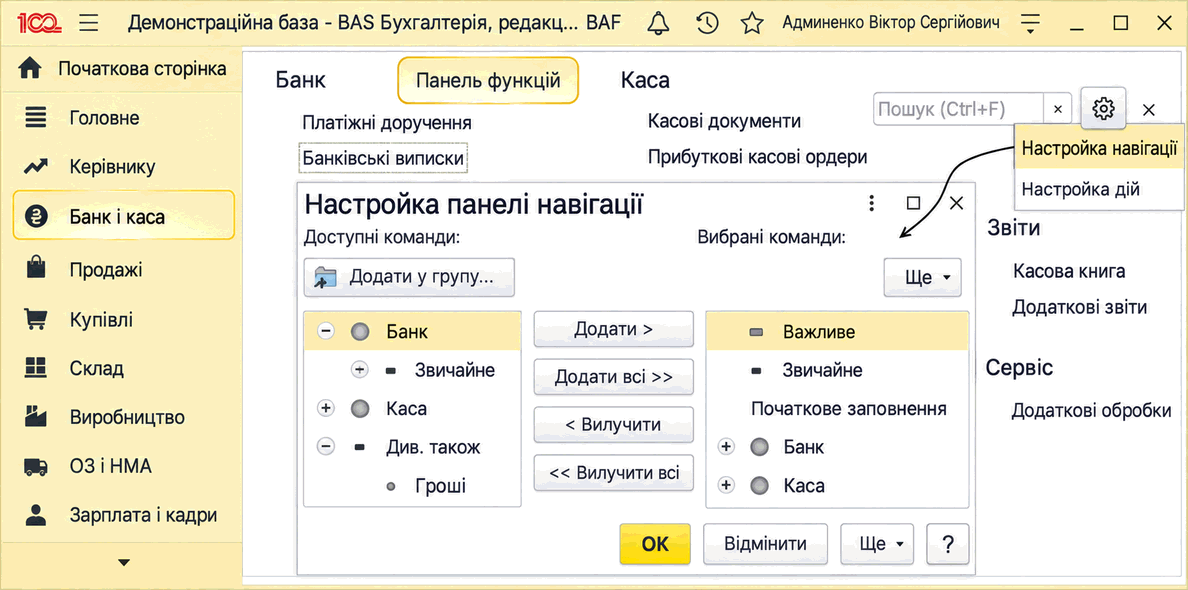Click the home icon for Початкова сторінка
The width and height of the screenshot is (1188, 590).
click(30, 69)
